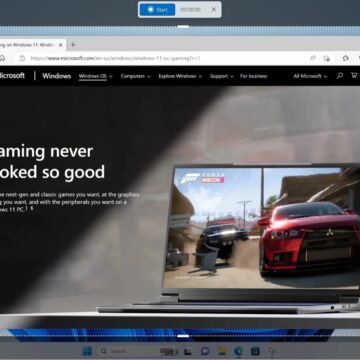360x360 pixels.
Task: Close the screen recorder bar
Action: tap(214, 10)
